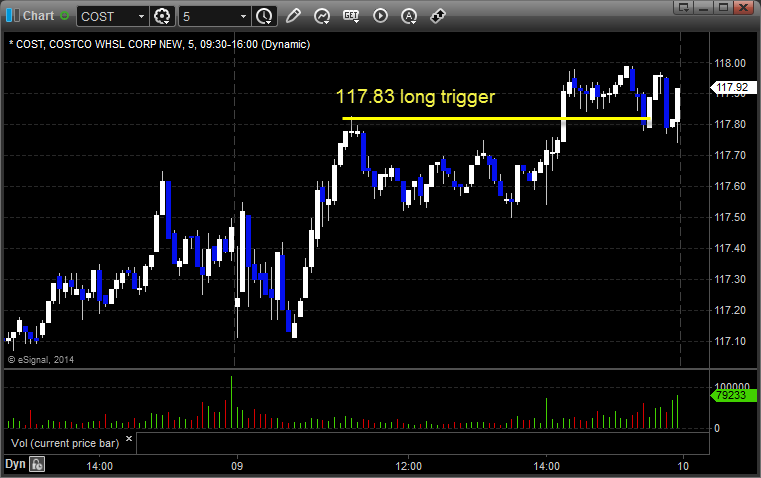Image resolution: width=761 pixels, height=478 pixels.
Task: Click the volume axis 0 label
Action: [717, 429]
